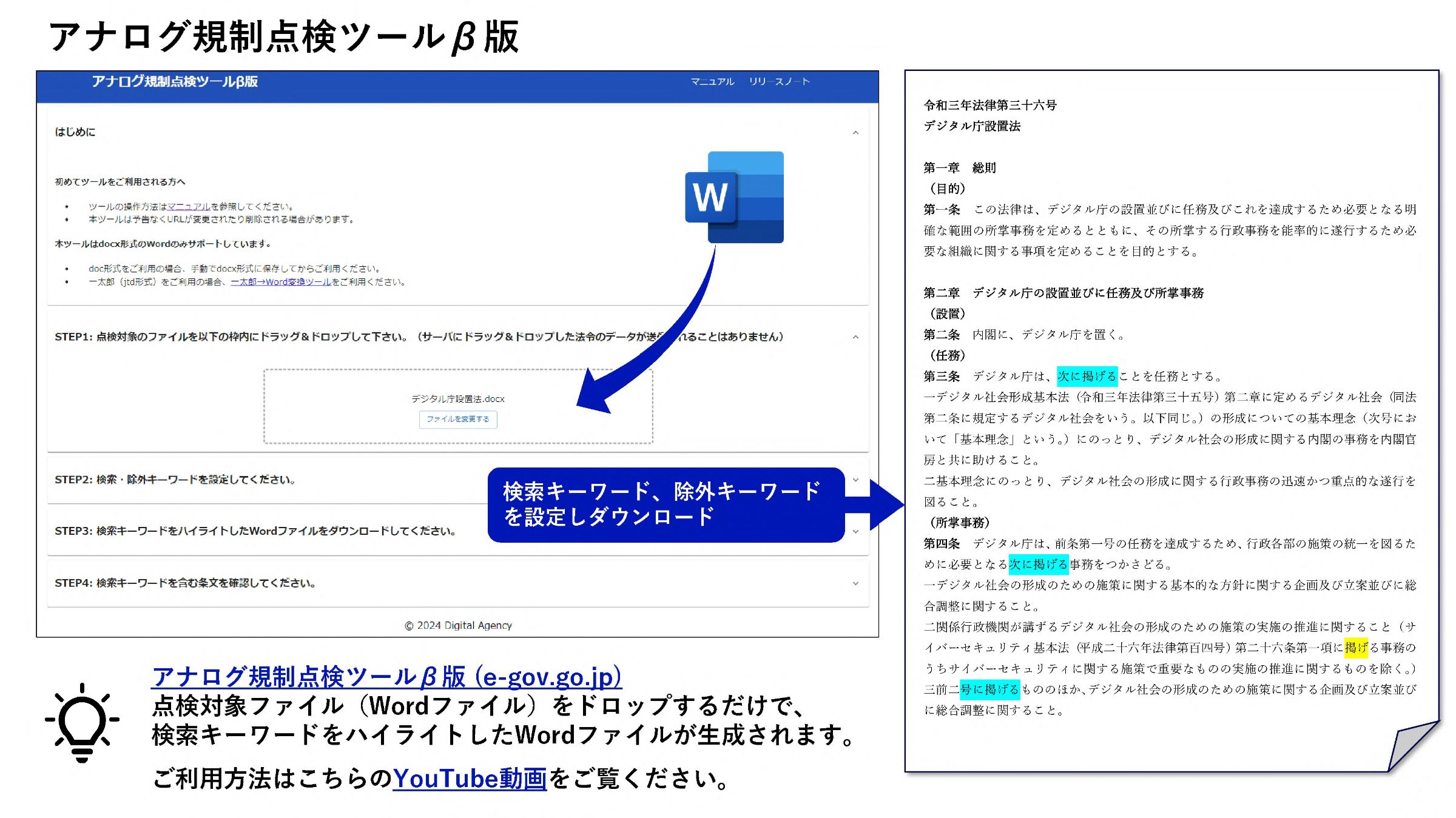Viewport: 1456px width, 818px height.
Task: Open the マニュアル menu in header
Action: coord(712,81)
